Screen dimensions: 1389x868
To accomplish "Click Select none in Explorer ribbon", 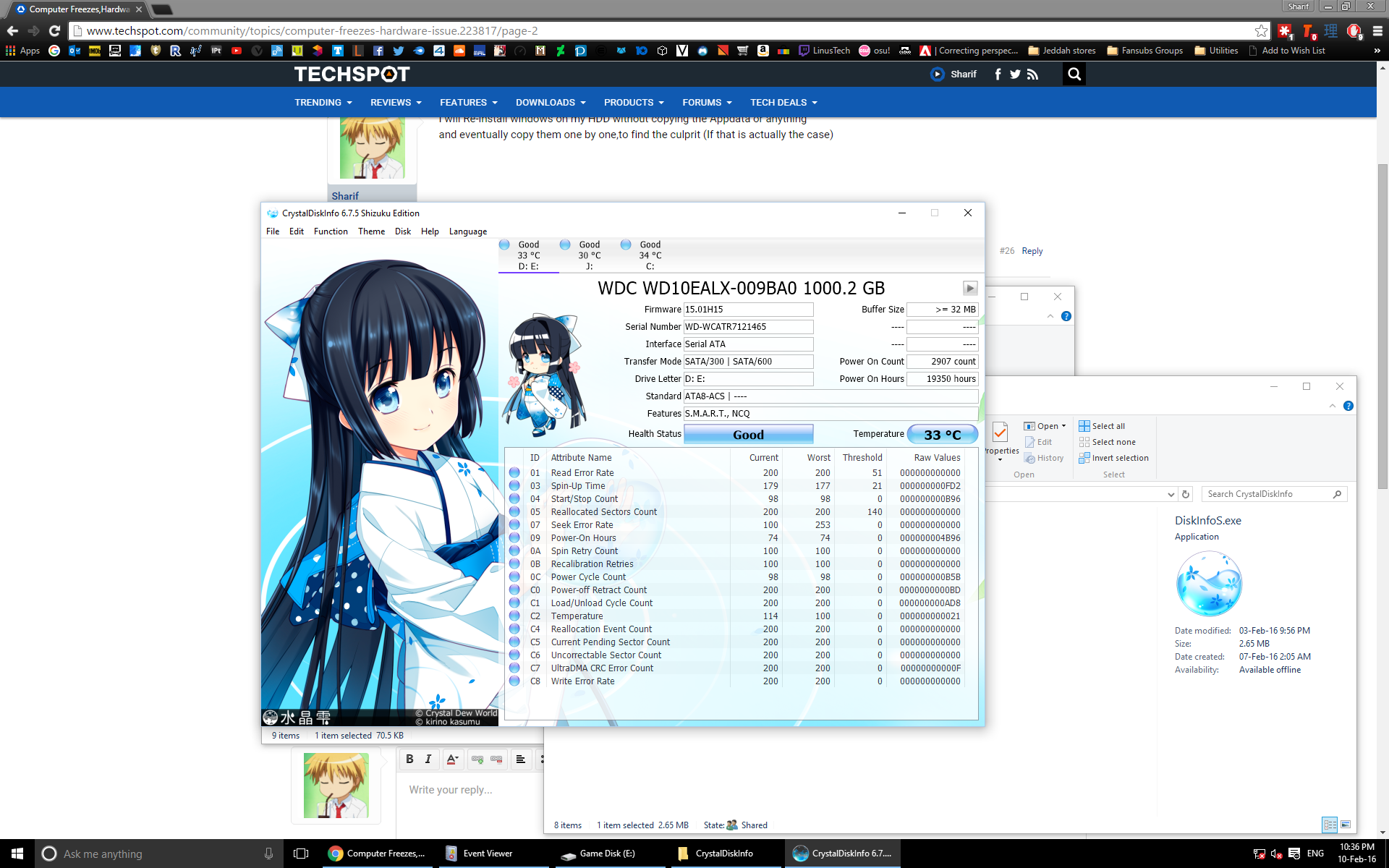I will coord(1107,442).
